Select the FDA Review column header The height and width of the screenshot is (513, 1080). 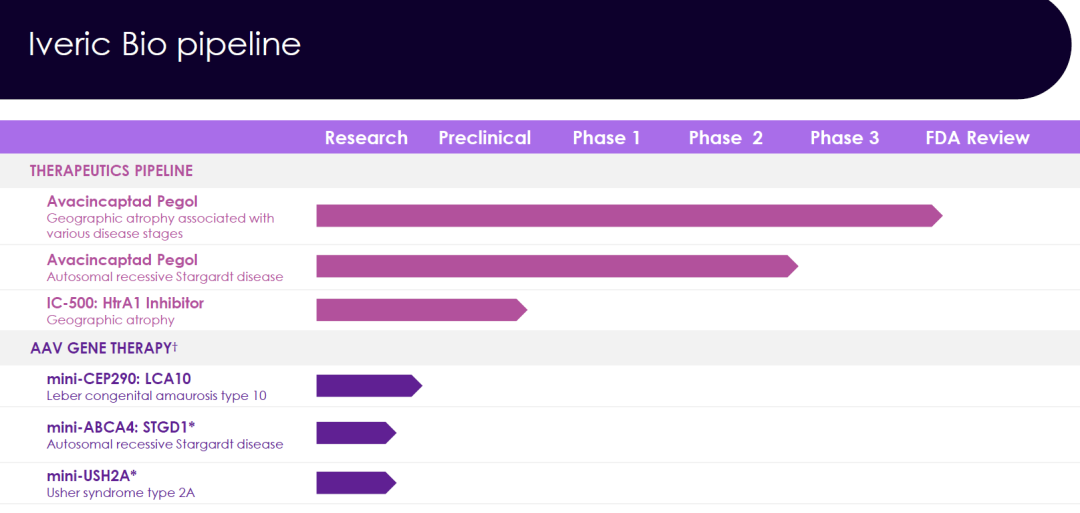(x=977, y=138)
